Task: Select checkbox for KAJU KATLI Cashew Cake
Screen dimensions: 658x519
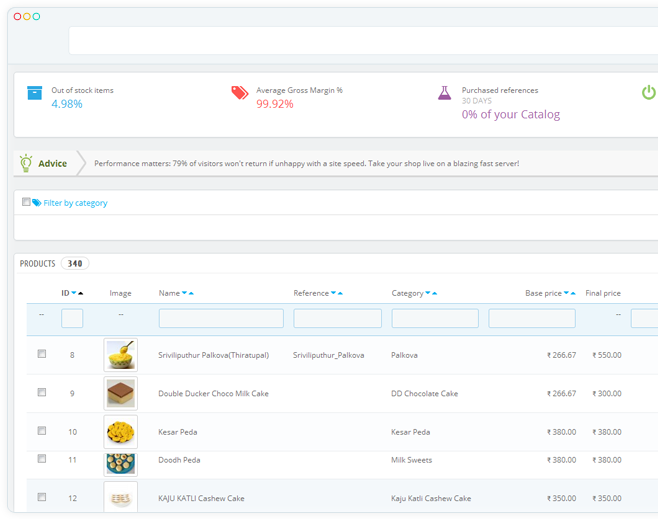Action: (x=42, y=497)
